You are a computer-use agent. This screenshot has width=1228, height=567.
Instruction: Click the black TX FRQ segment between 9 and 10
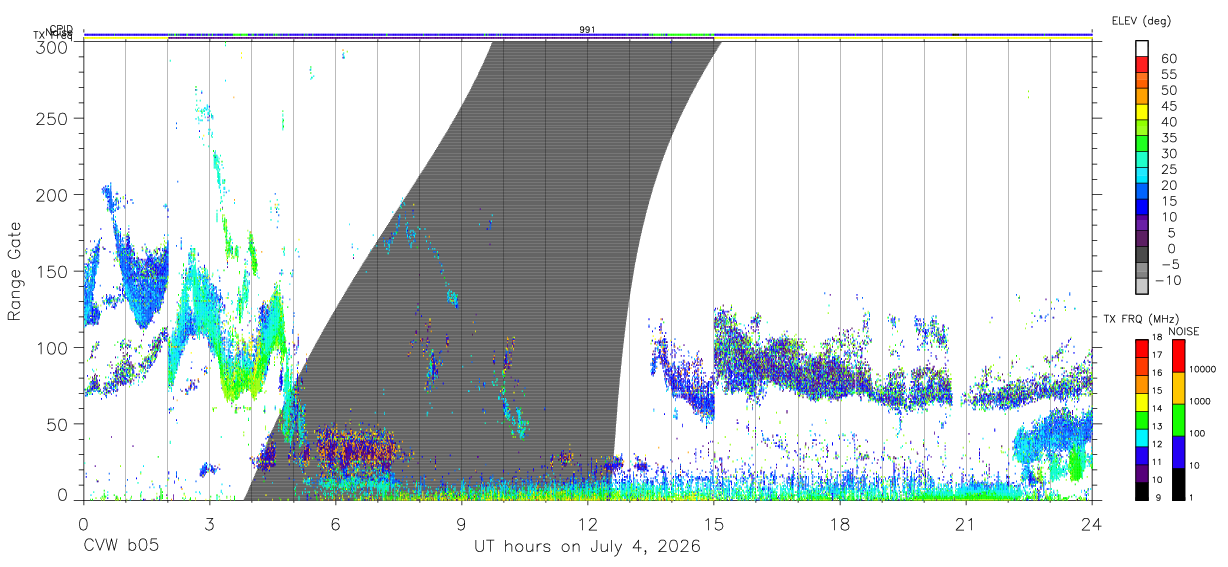1142,489
